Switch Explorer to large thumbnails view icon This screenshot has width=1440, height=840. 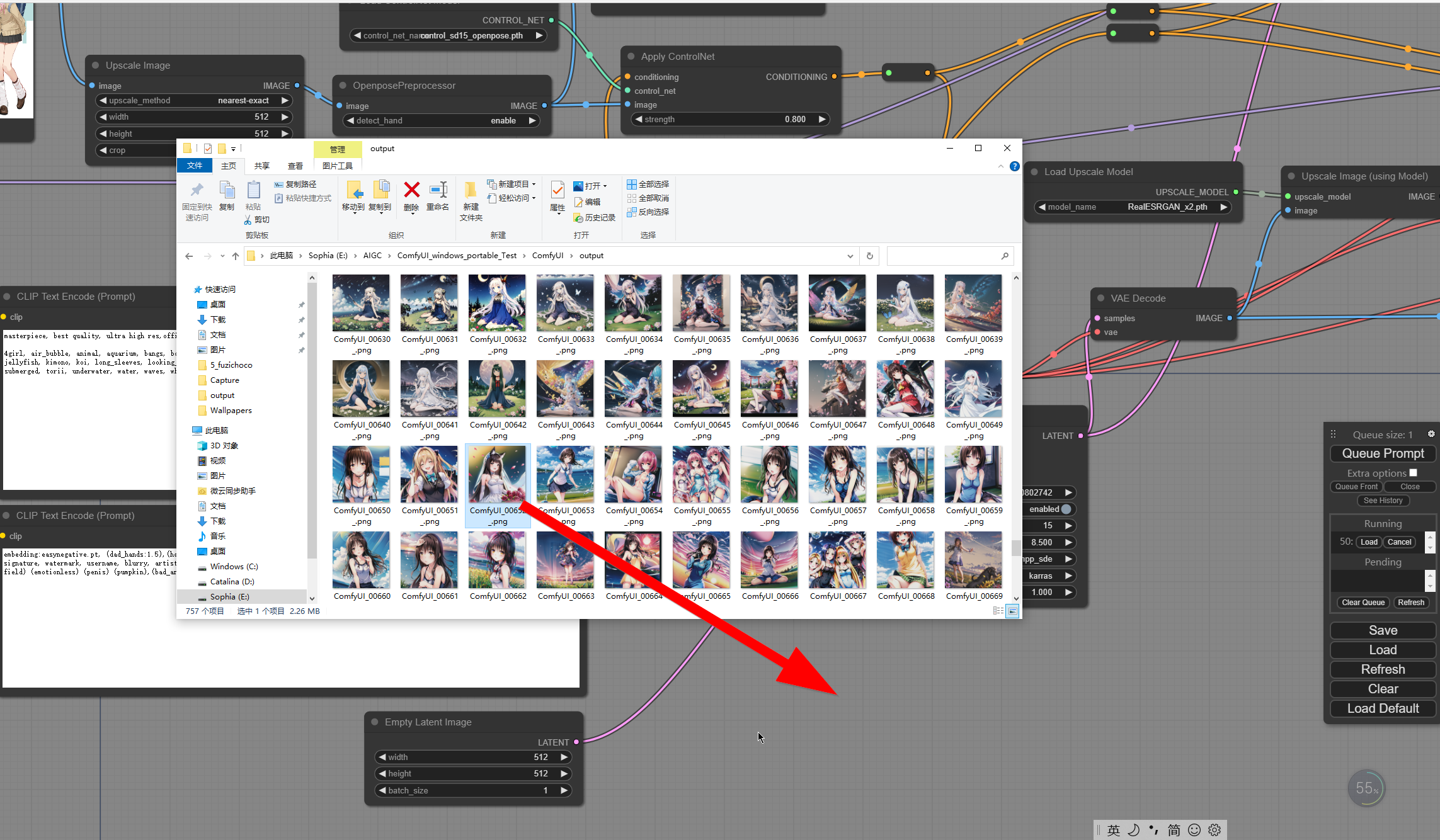click(x=1012, y=611)
